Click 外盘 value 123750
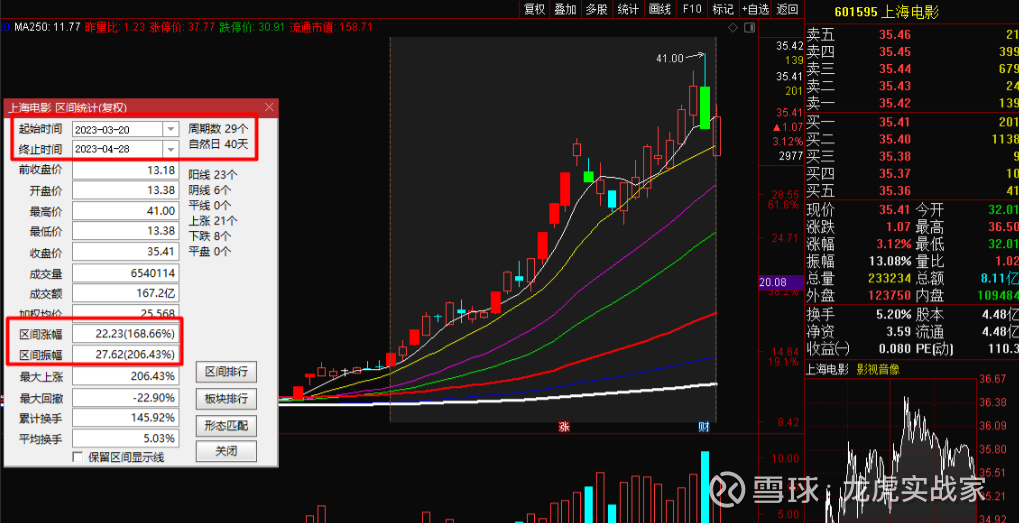This screenshot has width=1019, height=523. click(x=888, y=297)
